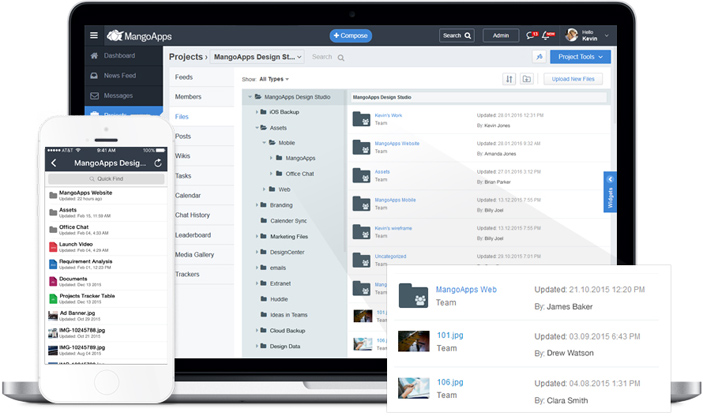The height and width of the screenshot is (416, 703).
Task: Switch to the Tasks tab
Action: [x=183, y=176]
